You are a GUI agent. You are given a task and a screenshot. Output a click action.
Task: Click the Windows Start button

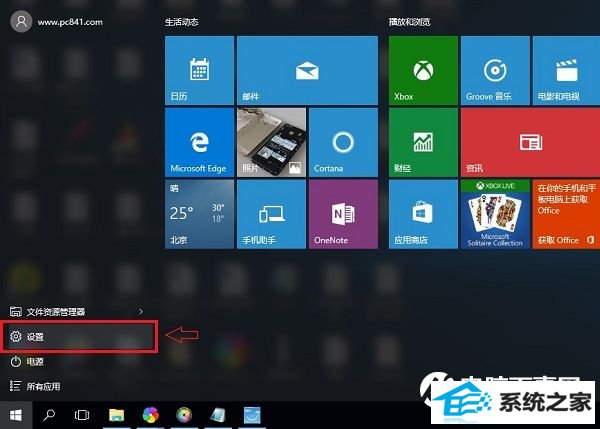coord(16,415)
